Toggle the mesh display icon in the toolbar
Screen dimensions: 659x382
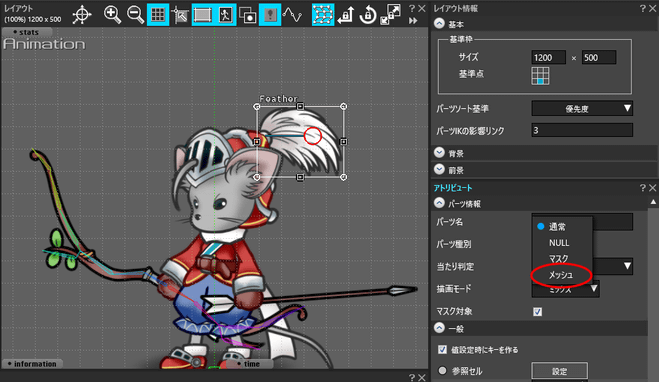(x=323, y=15)
